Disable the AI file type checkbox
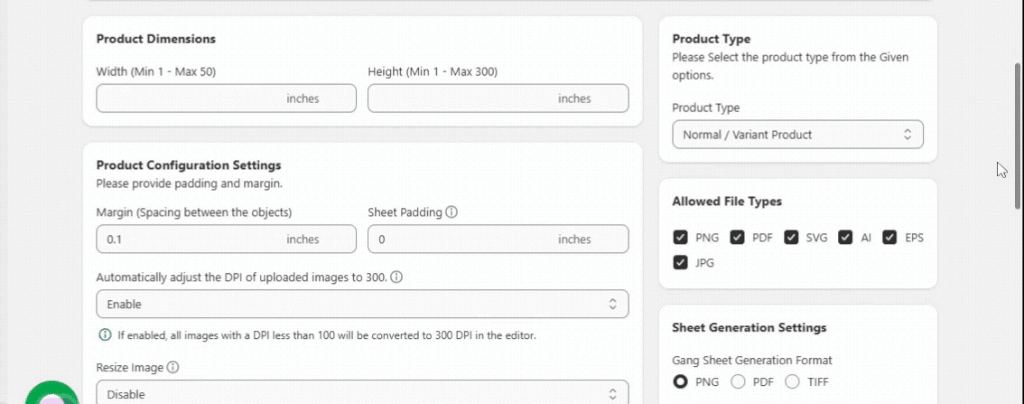Screen dimensions: 1024x404 click(846, 238)
